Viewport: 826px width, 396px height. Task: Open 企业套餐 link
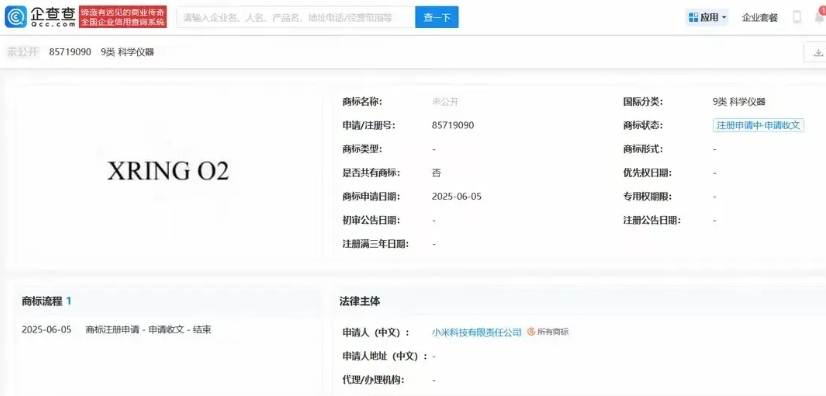click(760, 17)
